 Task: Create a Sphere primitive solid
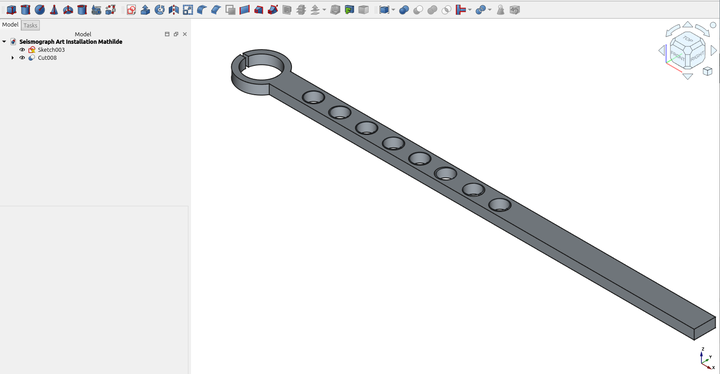click(39, 10)
